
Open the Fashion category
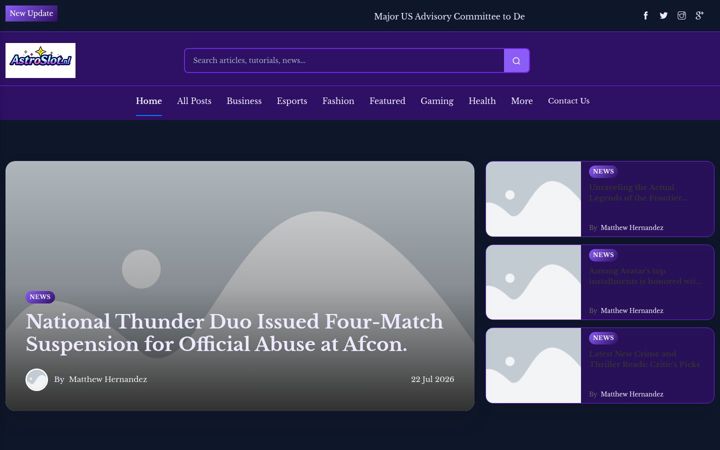[x=338, y=101]
